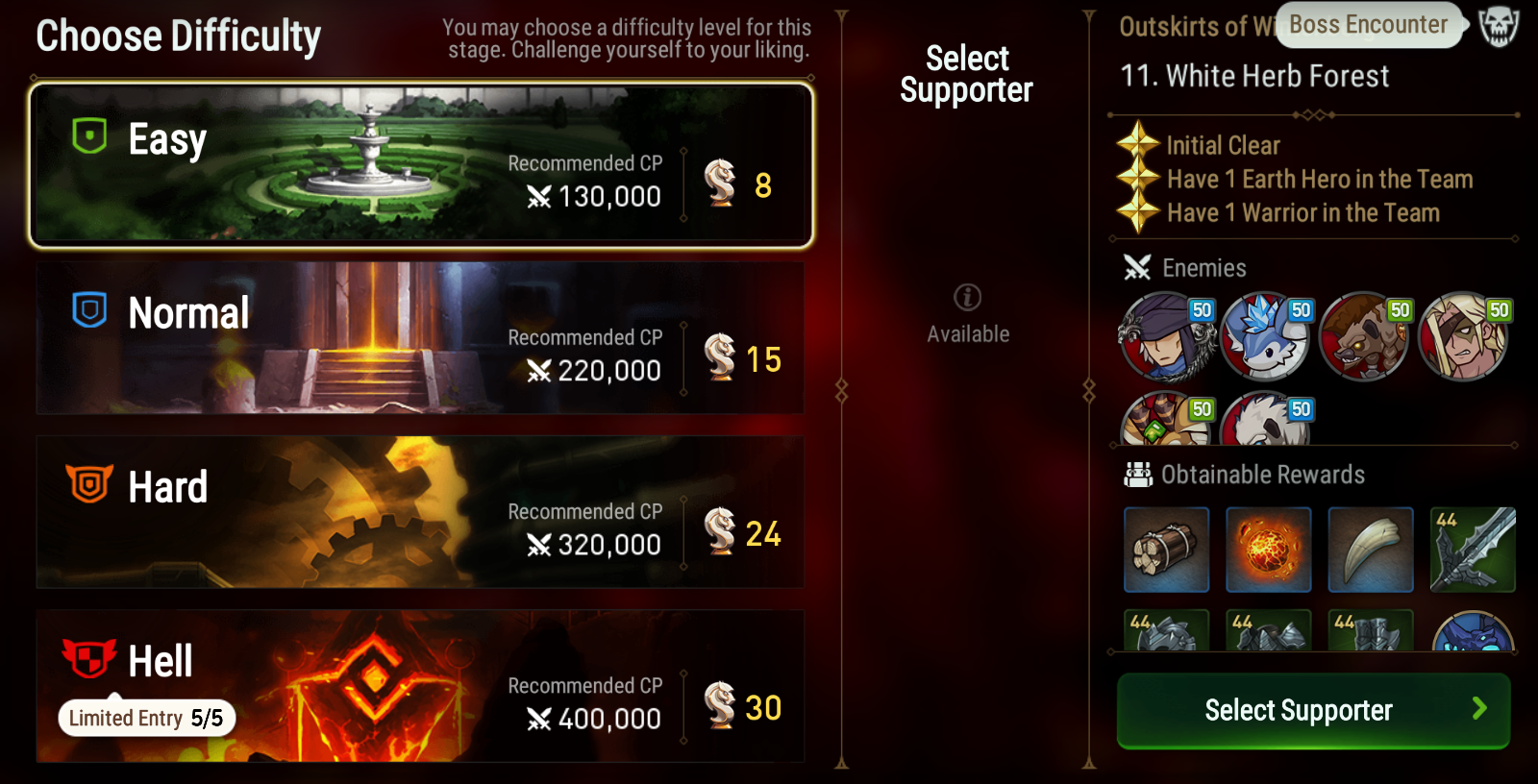Click the arrow on Select Supporter button
1538x784 pixels.
pyautogui.click(x=1479, y=709)
